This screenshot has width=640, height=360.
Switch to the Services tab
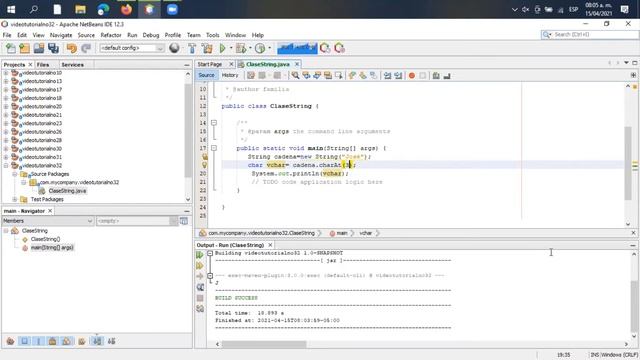click(x=72, y=64)
